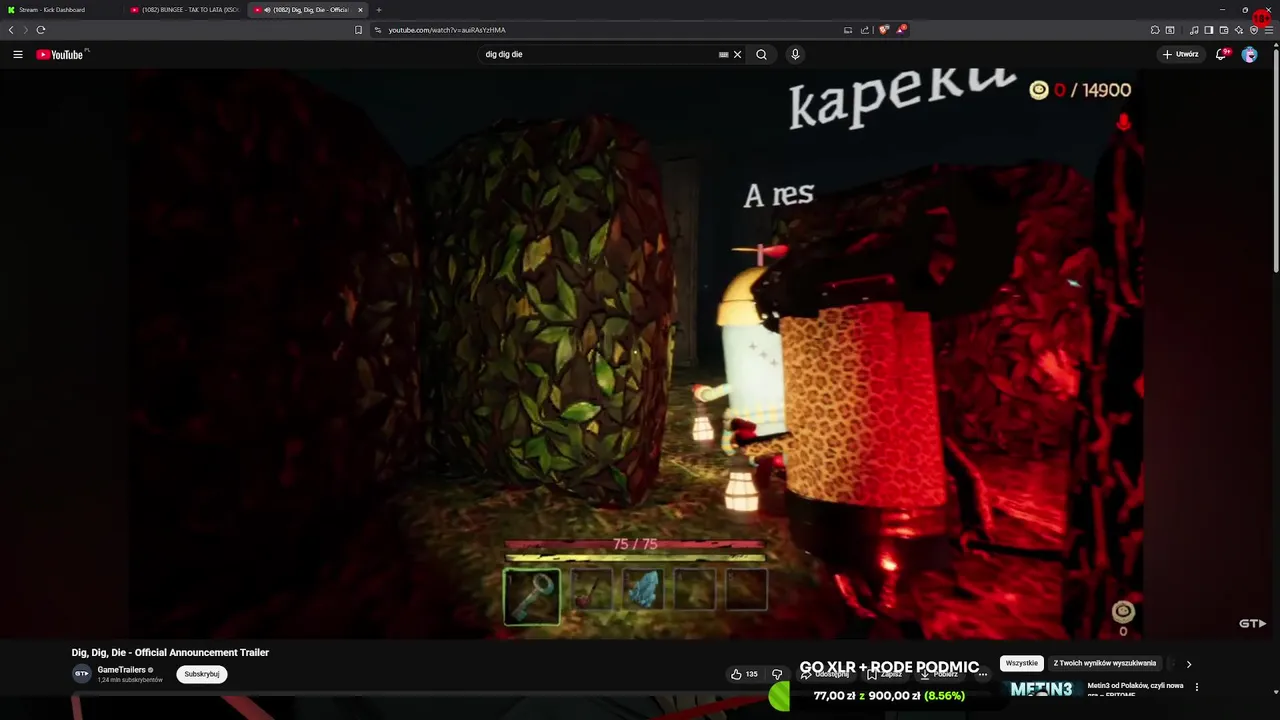
Task: Close the Dig, Dig, Die tab
Action: 360,10
